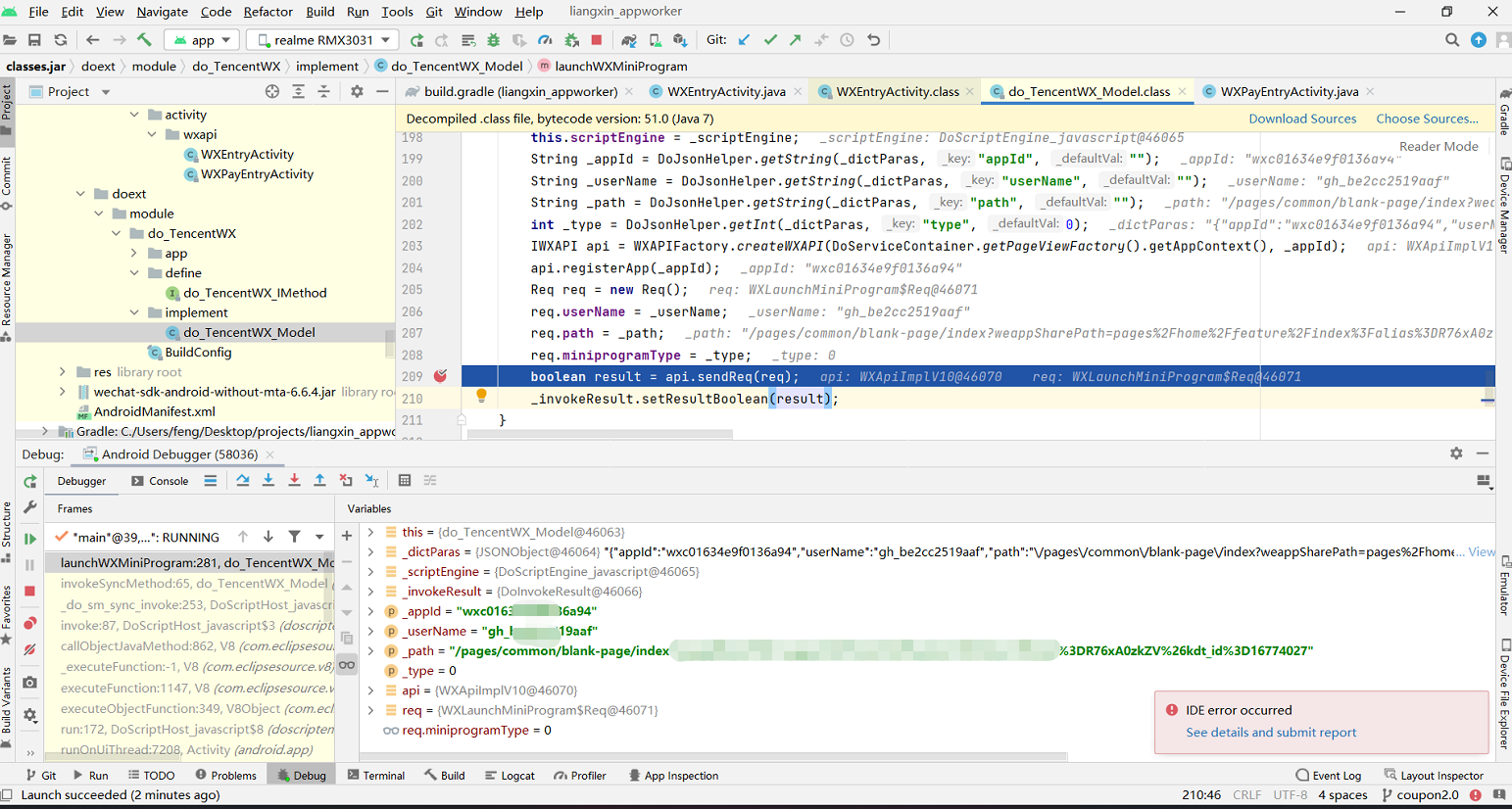Click the Profile app icon in the toolbar

coord(545,40)
